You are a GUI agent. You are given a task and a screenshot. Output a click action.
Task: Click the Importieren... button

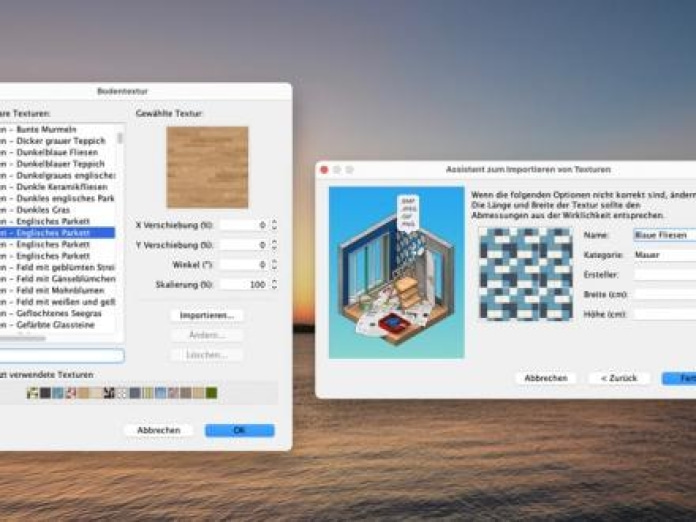tap(207, 315)
